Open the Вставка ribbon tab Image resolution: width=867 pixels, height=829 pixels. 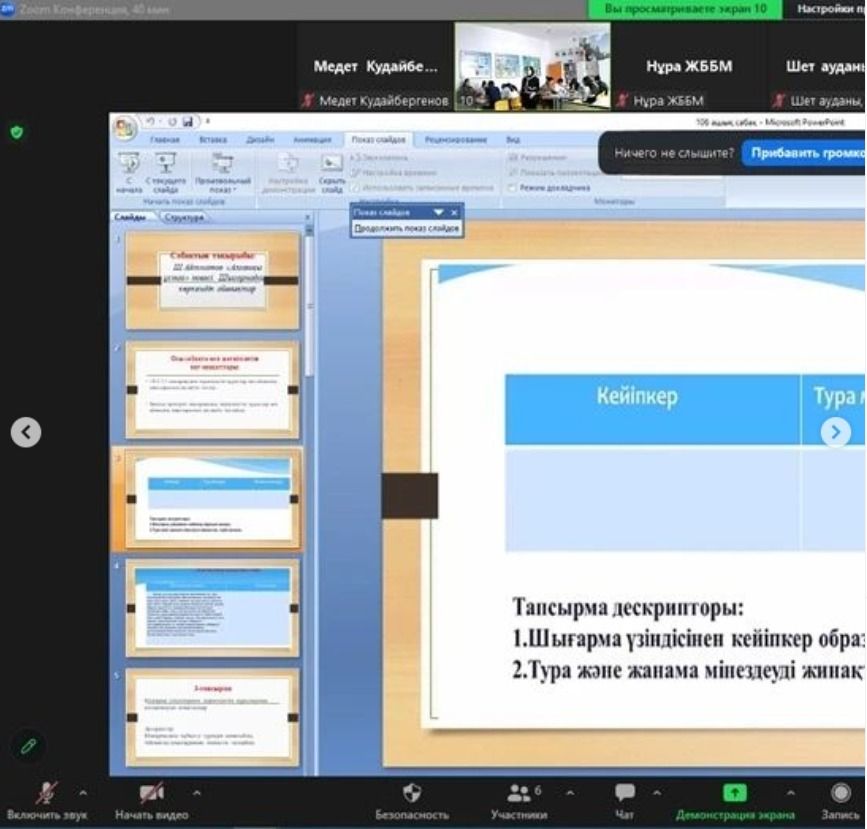(x=213, y=141)
